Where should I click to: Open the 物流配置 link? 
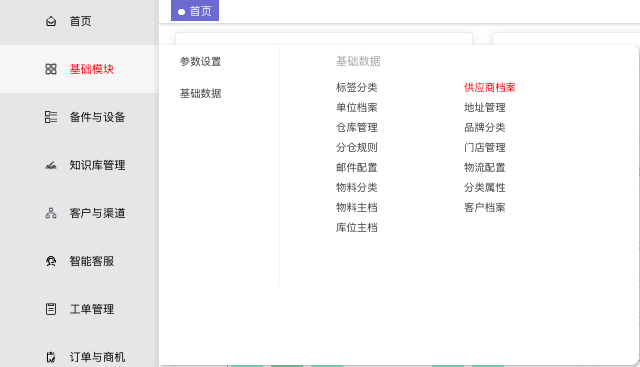(x=484, y=167)
